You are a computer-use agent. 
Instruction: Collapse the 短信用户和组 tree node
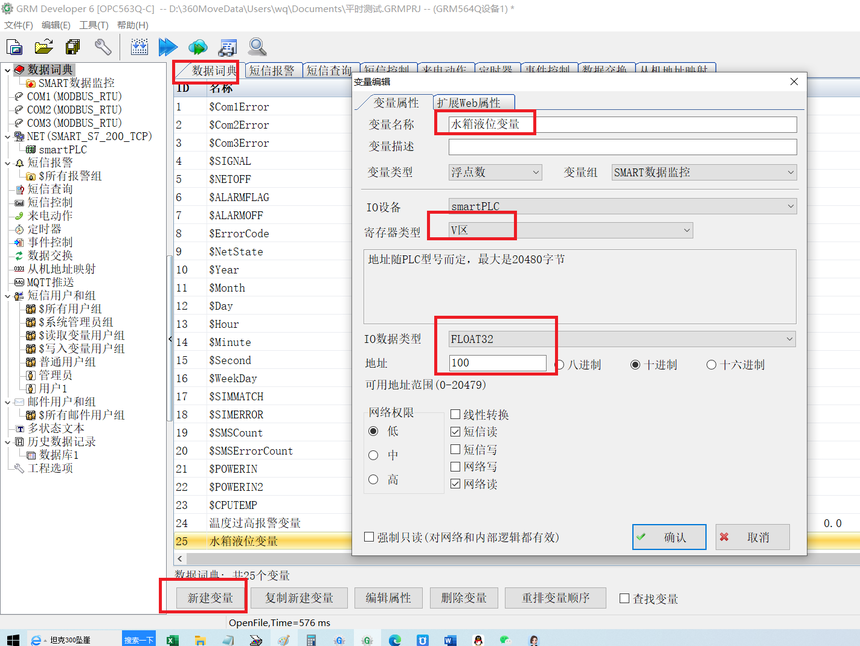[7, 296]
